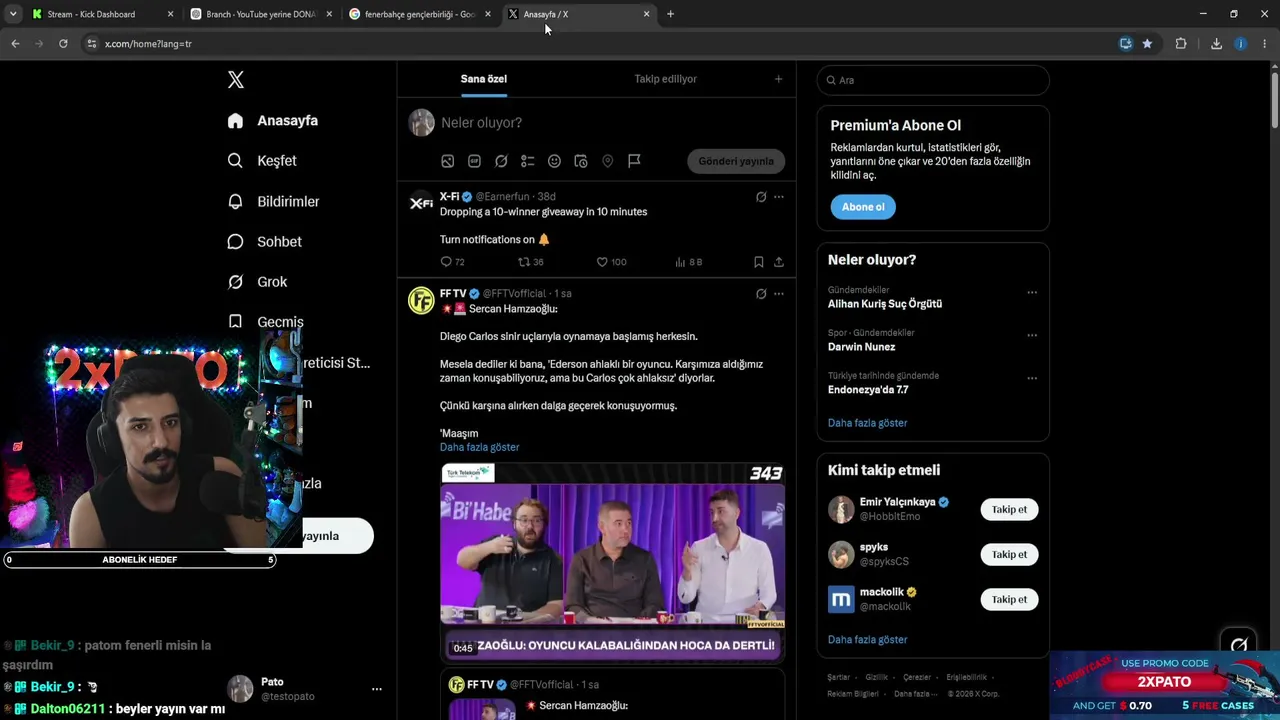Toggle the Chrome bookmark star for this page

point(1147,44)
